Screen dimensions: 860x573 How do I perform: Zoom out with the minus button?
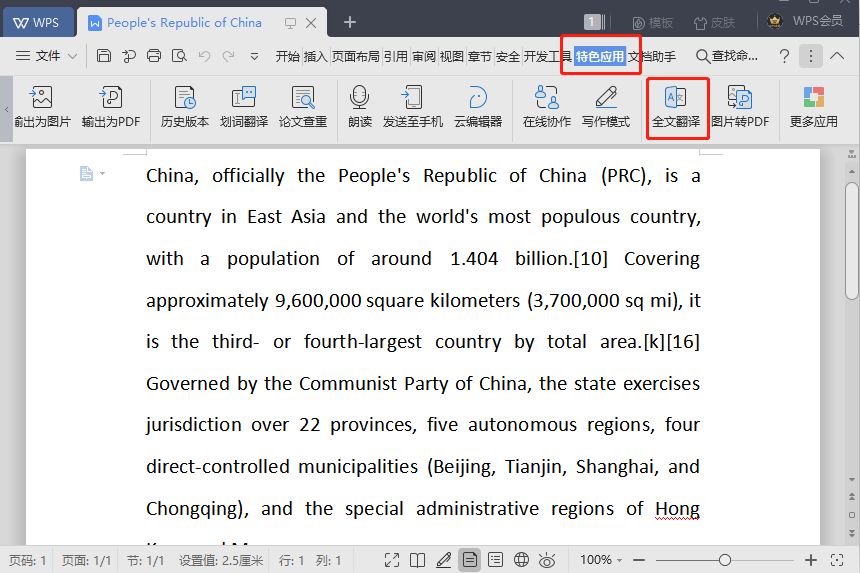(x=638, y=560)
